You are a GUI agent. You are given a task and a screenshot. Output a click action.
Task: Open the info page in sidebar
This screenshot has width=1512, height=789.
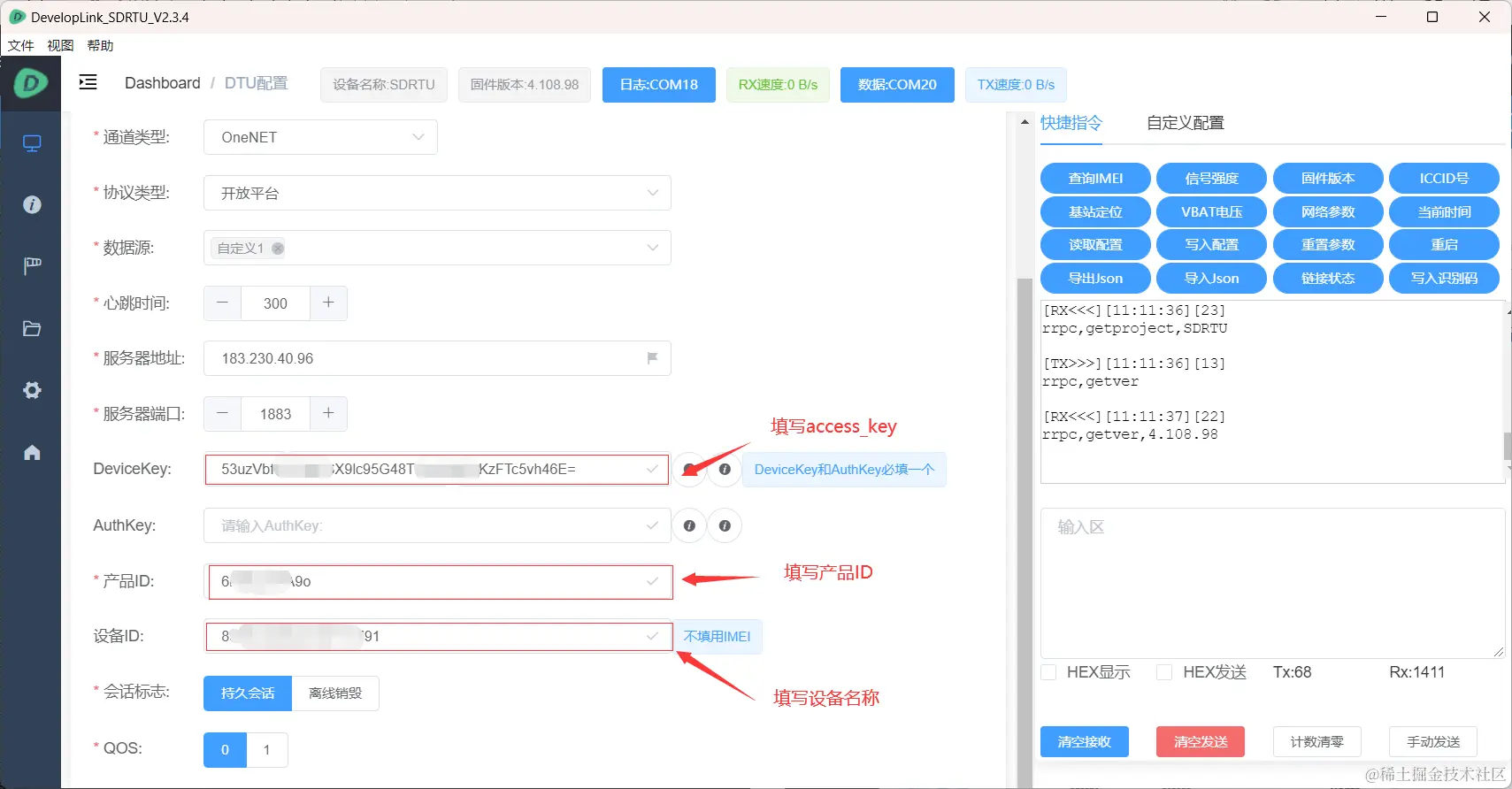[32, 204]
